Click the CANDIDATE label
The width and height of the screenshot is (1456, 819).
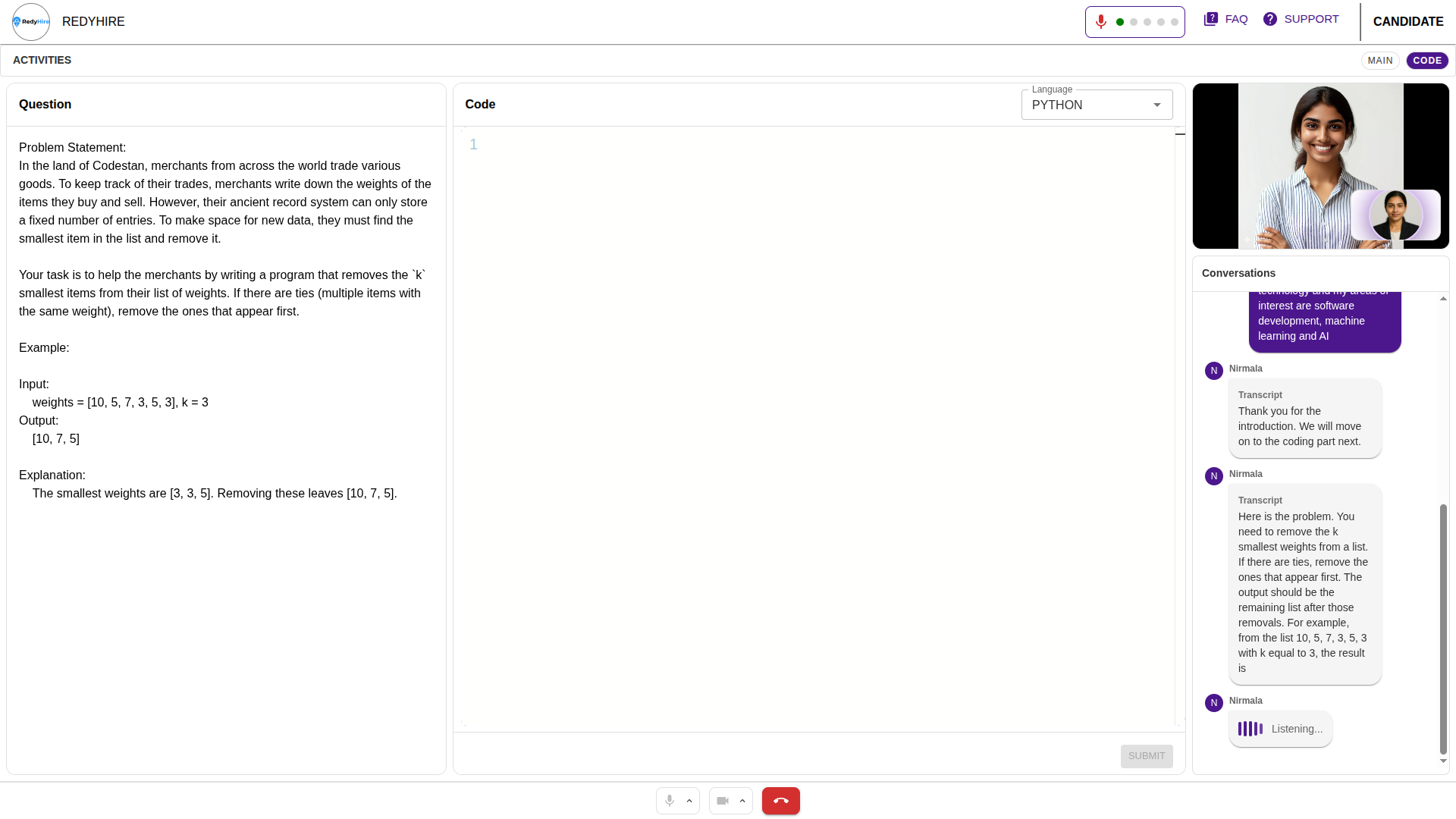pos(1408,22)
